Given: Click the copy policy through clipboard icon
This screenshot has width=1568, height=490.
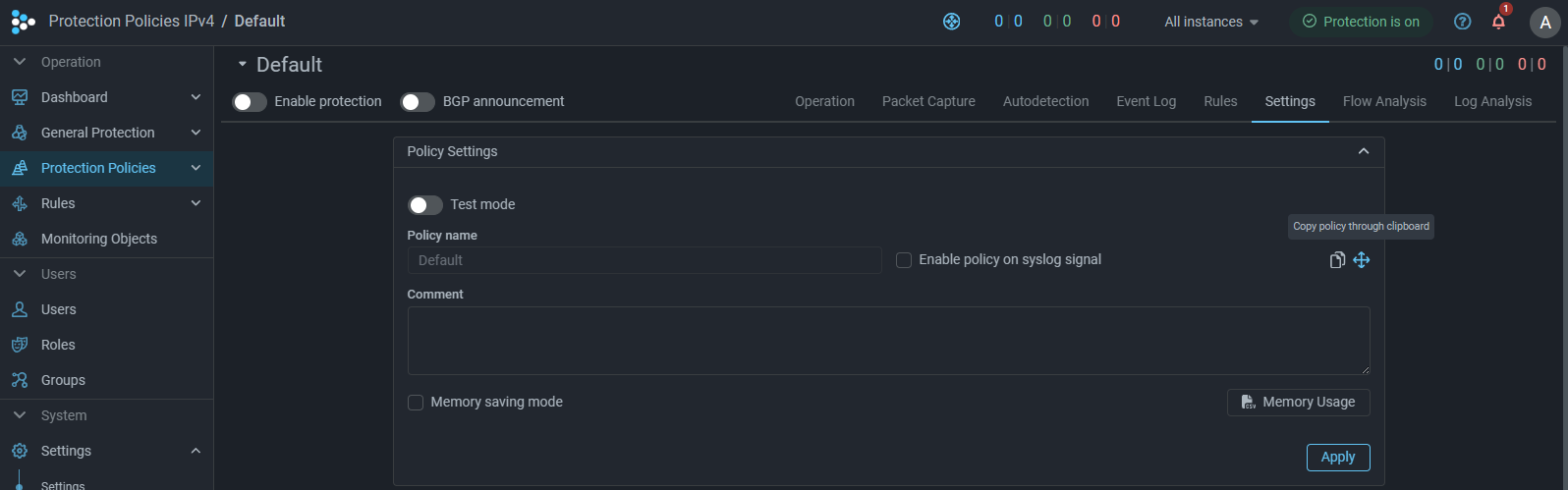Looking at the screenshot, I should pyautogui.click(x=1337, y=260).
